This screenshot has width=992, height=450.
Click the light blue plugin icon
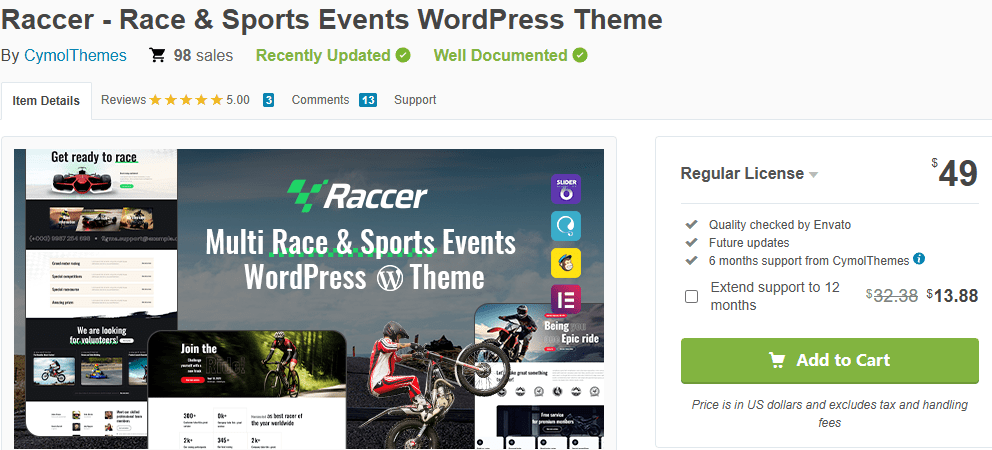point(566,226)
